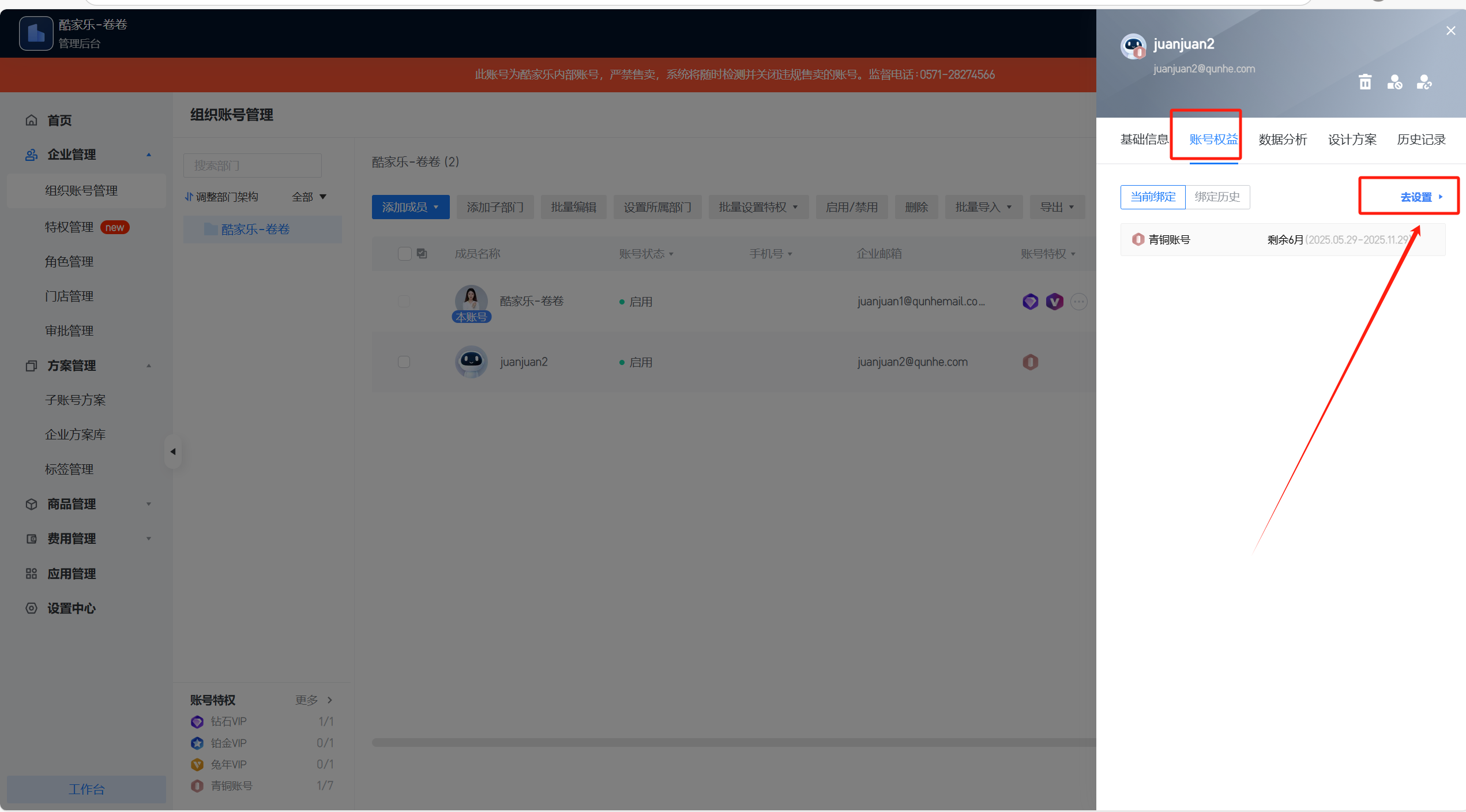Screen dimensions: 1466x812
Task: Tick the select-all checkbox in table header
Action: [404, 254]
